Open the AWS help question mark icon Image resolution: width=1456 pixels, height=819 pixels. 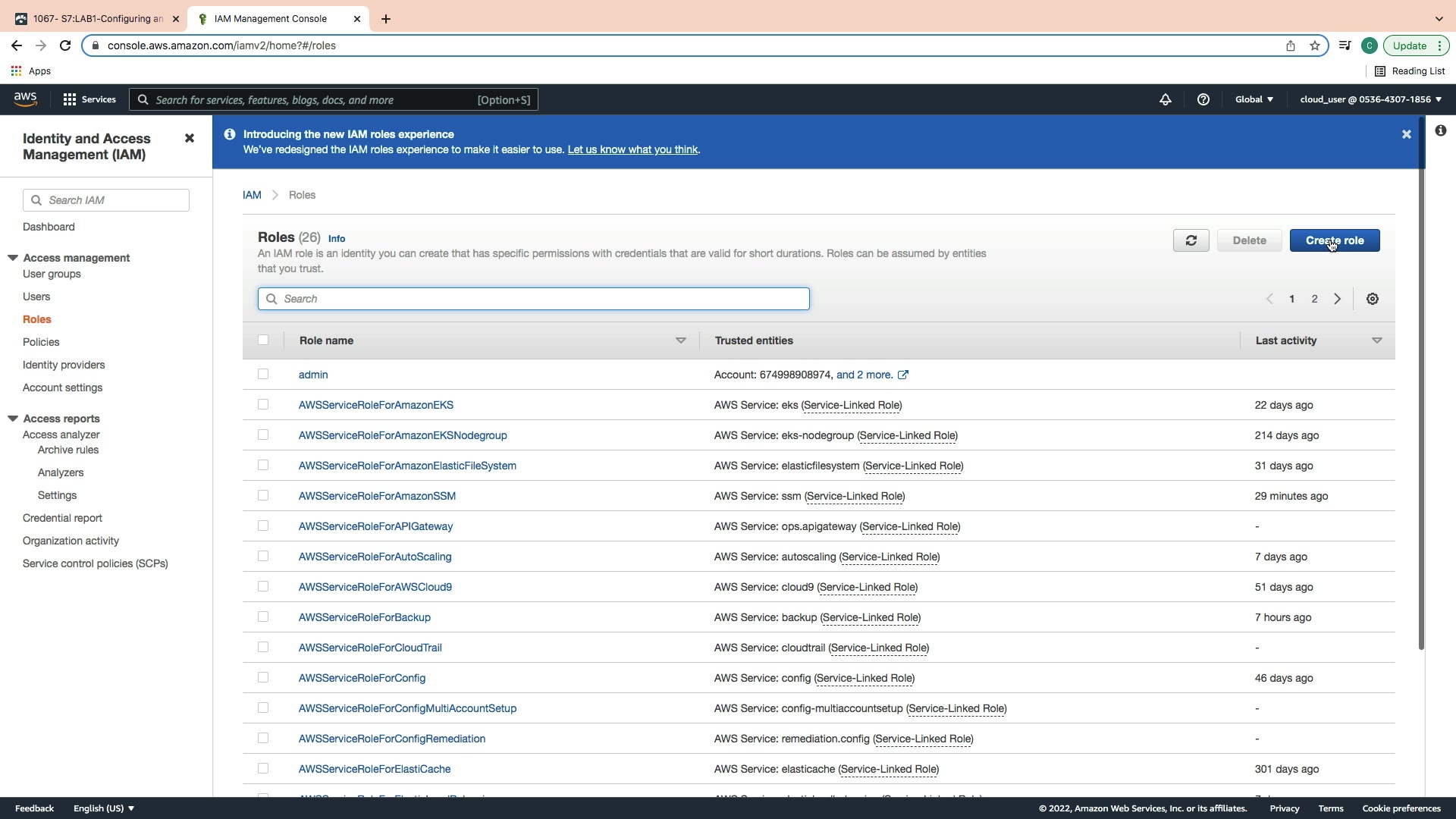[1203, 99]
